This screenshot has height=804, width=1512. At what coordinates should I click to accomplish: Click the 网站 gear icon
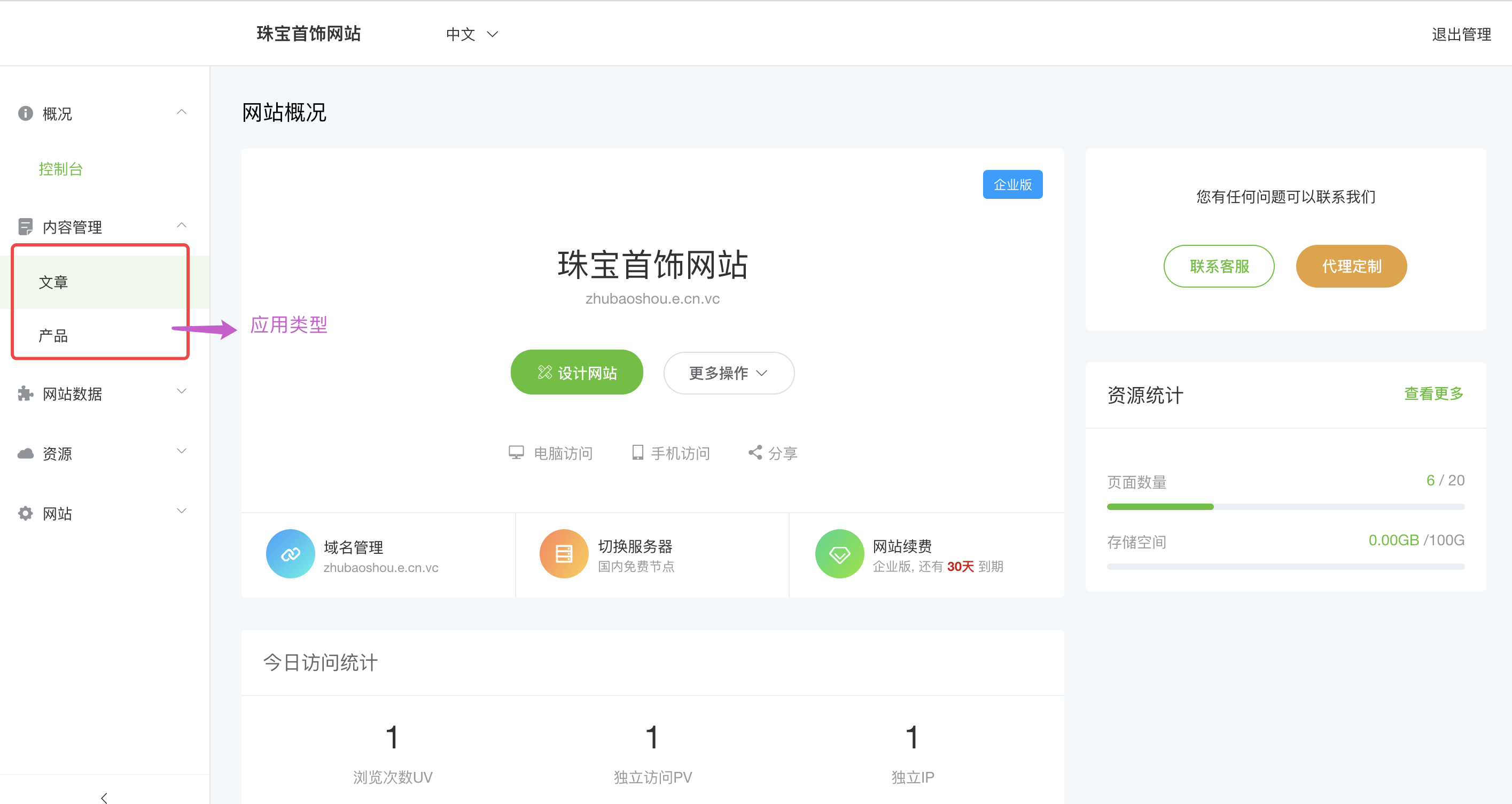coord(25,513)
